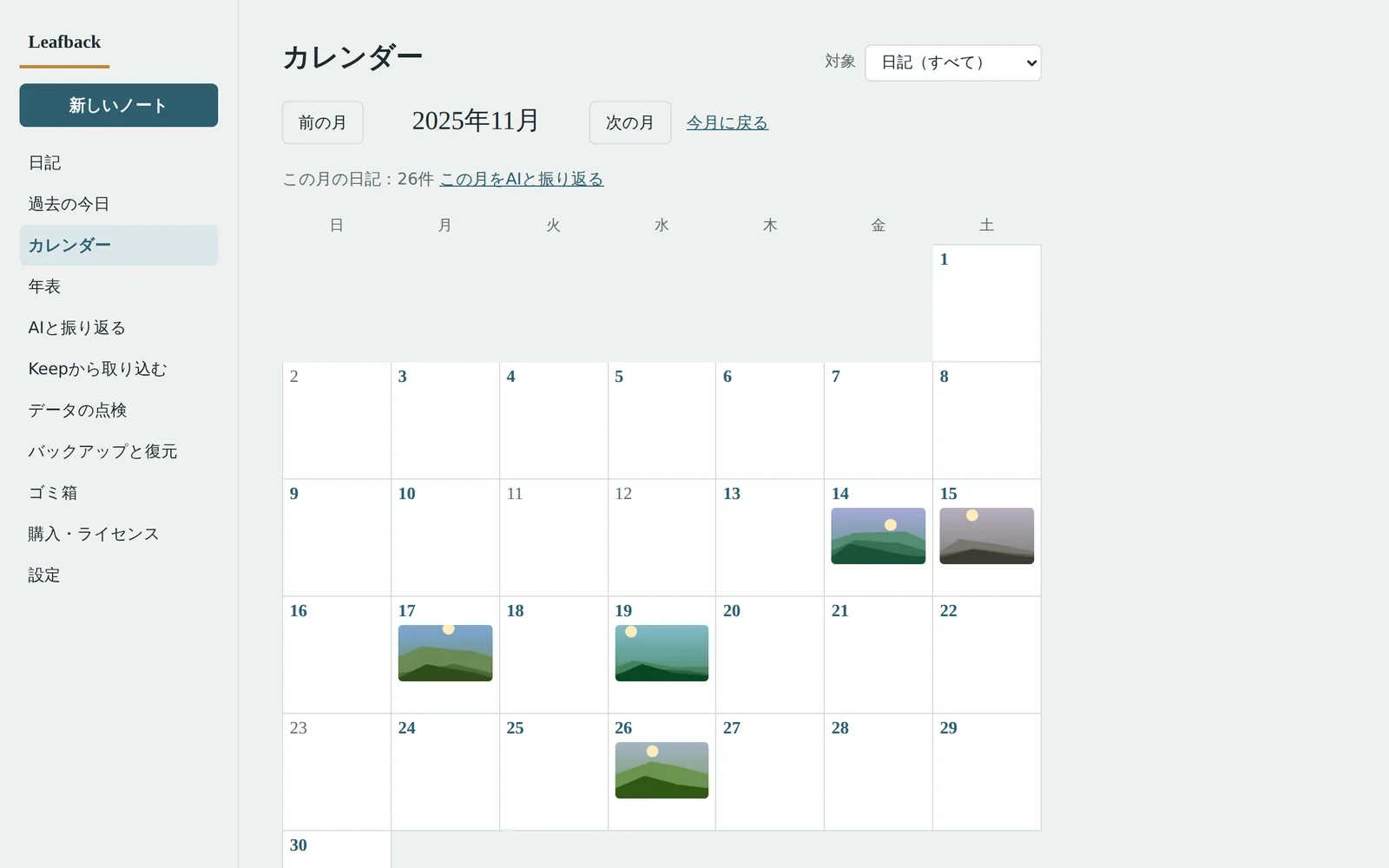
Task: Open 購入・ライセンス in the sidebar
Action: (x=119, y=534)
